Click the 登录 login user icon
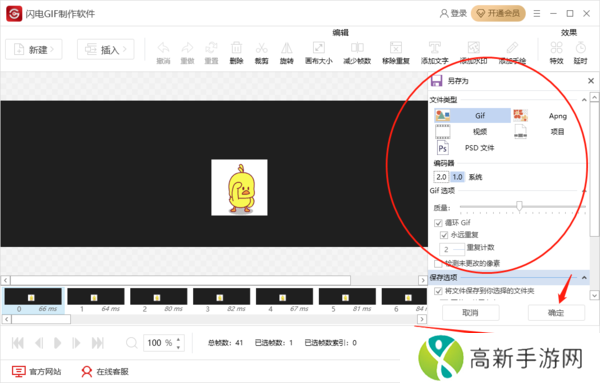 [444, 14]
